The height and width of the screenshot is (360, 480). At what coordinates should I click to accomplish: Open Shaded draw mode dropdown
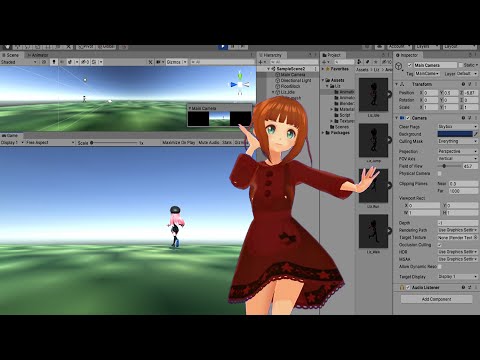(x=19, y=62)
